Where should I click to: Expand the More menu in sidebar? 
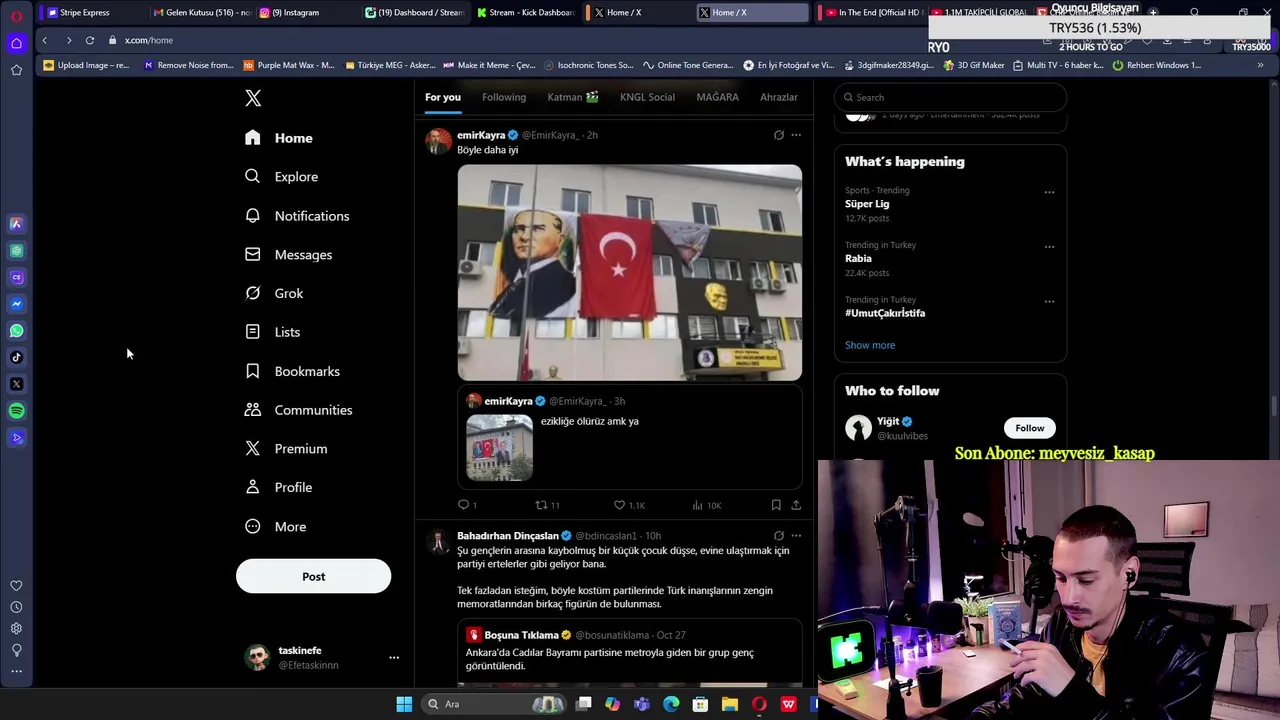pyautogui.click(x=275, y=527)
